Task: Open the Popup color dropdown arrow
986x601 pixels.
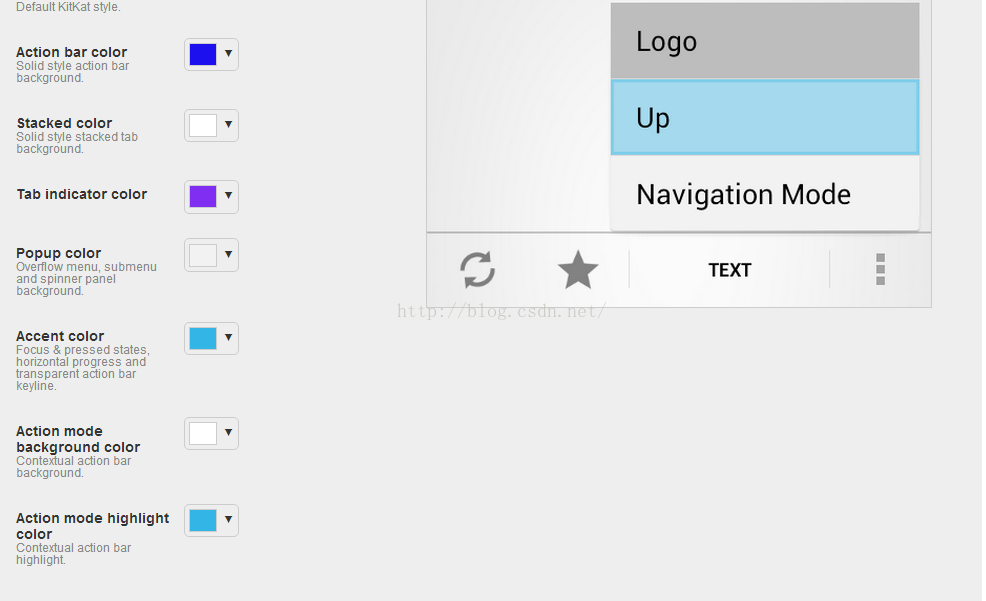Action: pos(229,255)
